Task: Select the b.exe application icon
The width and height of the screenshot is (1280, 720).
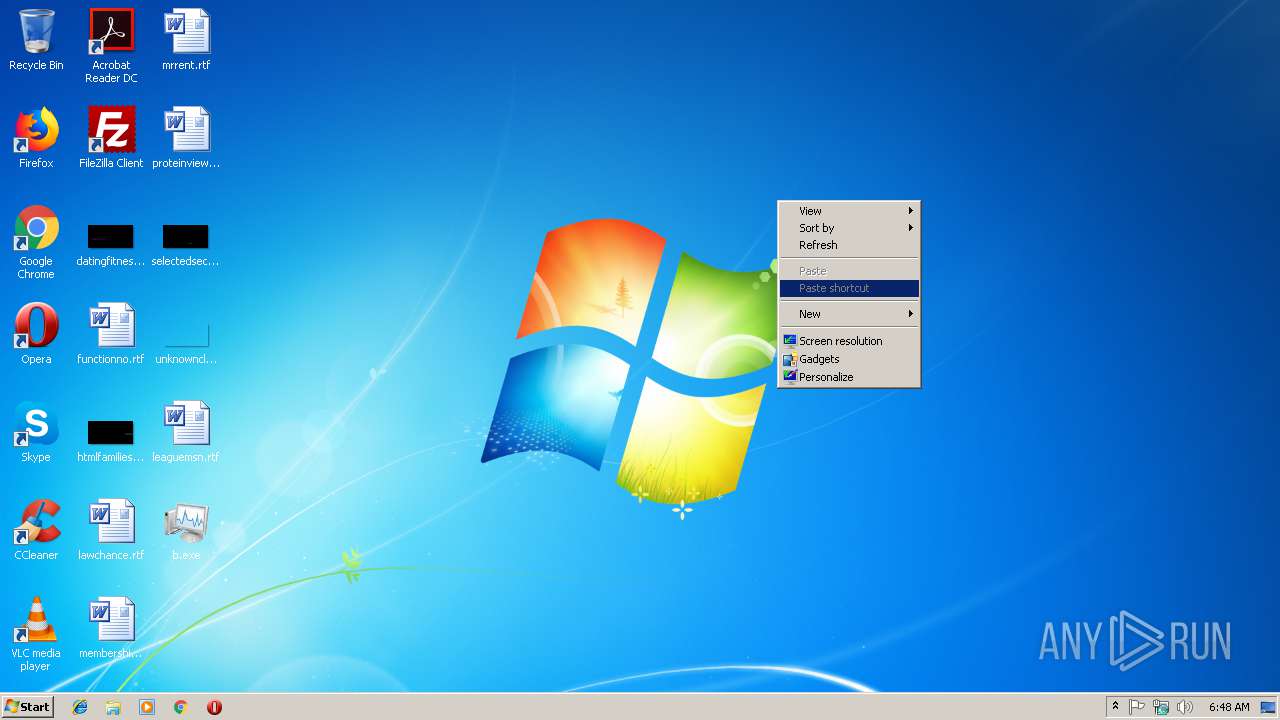Action: tap(186, 530)
